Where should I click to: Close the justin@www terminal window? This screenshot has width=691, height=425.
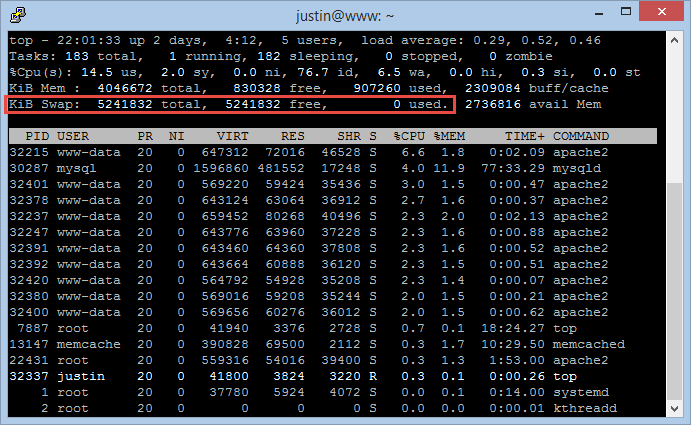click(661, 11)
